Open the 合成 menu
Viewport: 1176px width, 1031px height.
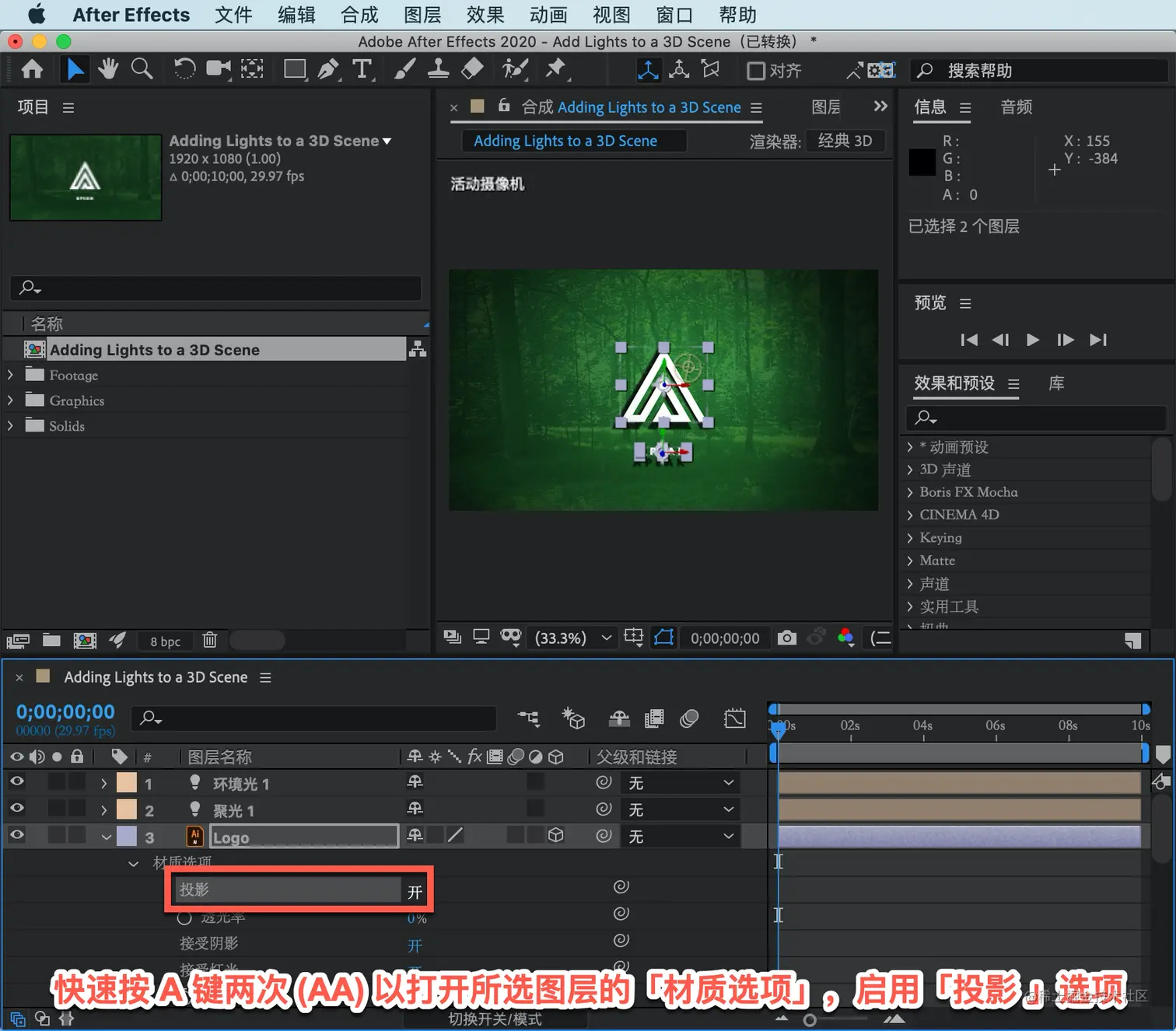tap(359, 15)
